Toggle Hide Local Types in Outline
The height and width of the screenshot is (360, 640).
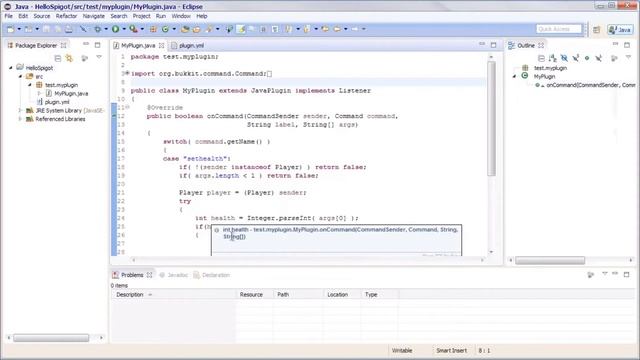tap(598, 58)
